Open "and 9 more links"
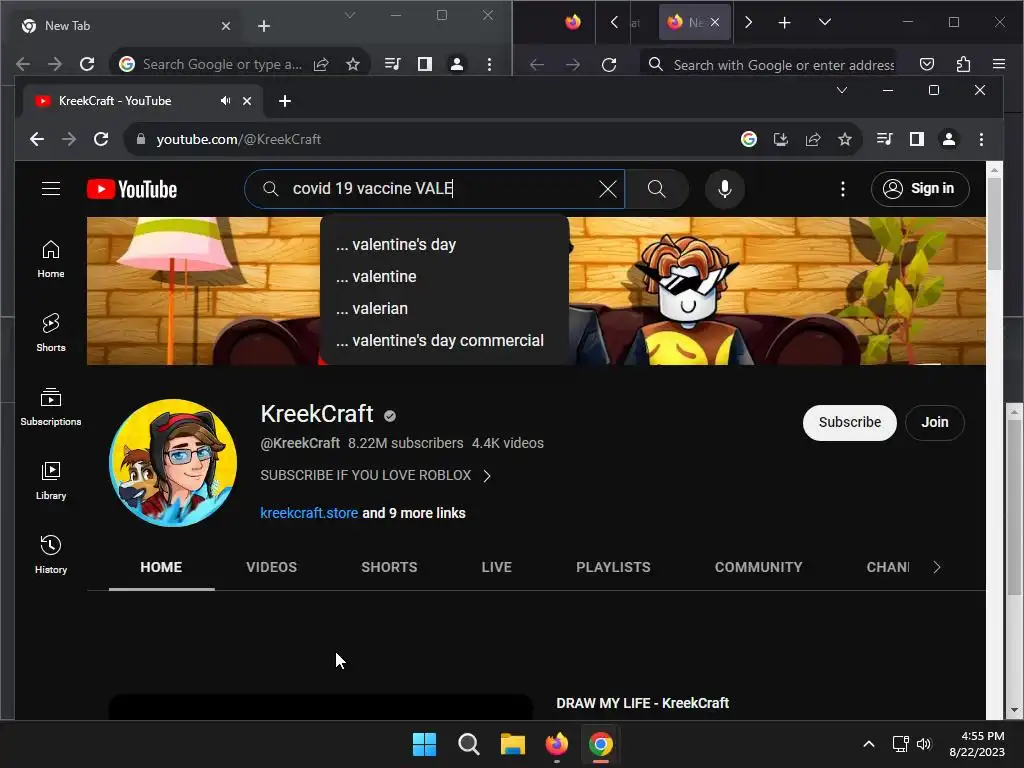Viewport: 1024px width, 768px height. pyautogui.click(x=414, y=513)
